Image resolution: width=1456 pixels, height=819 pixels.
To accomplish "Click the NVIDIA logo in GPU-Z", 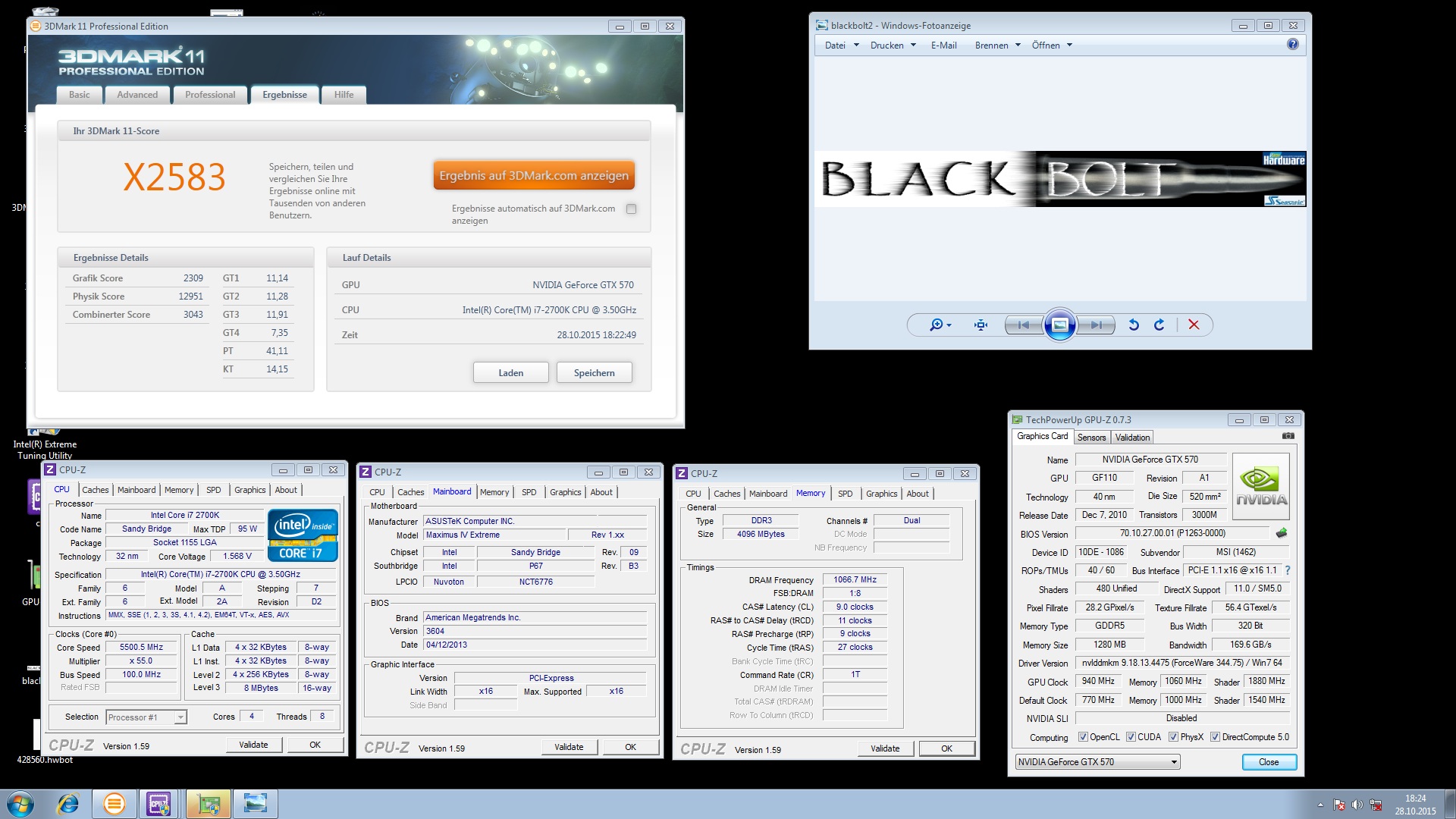I will click(x=1261, y=486).
